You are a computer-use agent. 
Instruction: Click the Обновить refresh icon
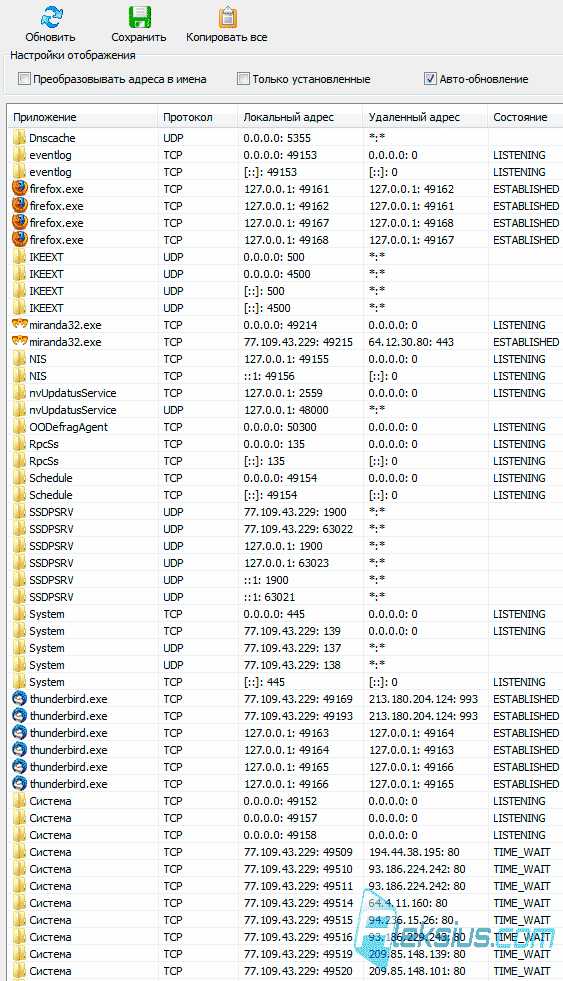51,16
